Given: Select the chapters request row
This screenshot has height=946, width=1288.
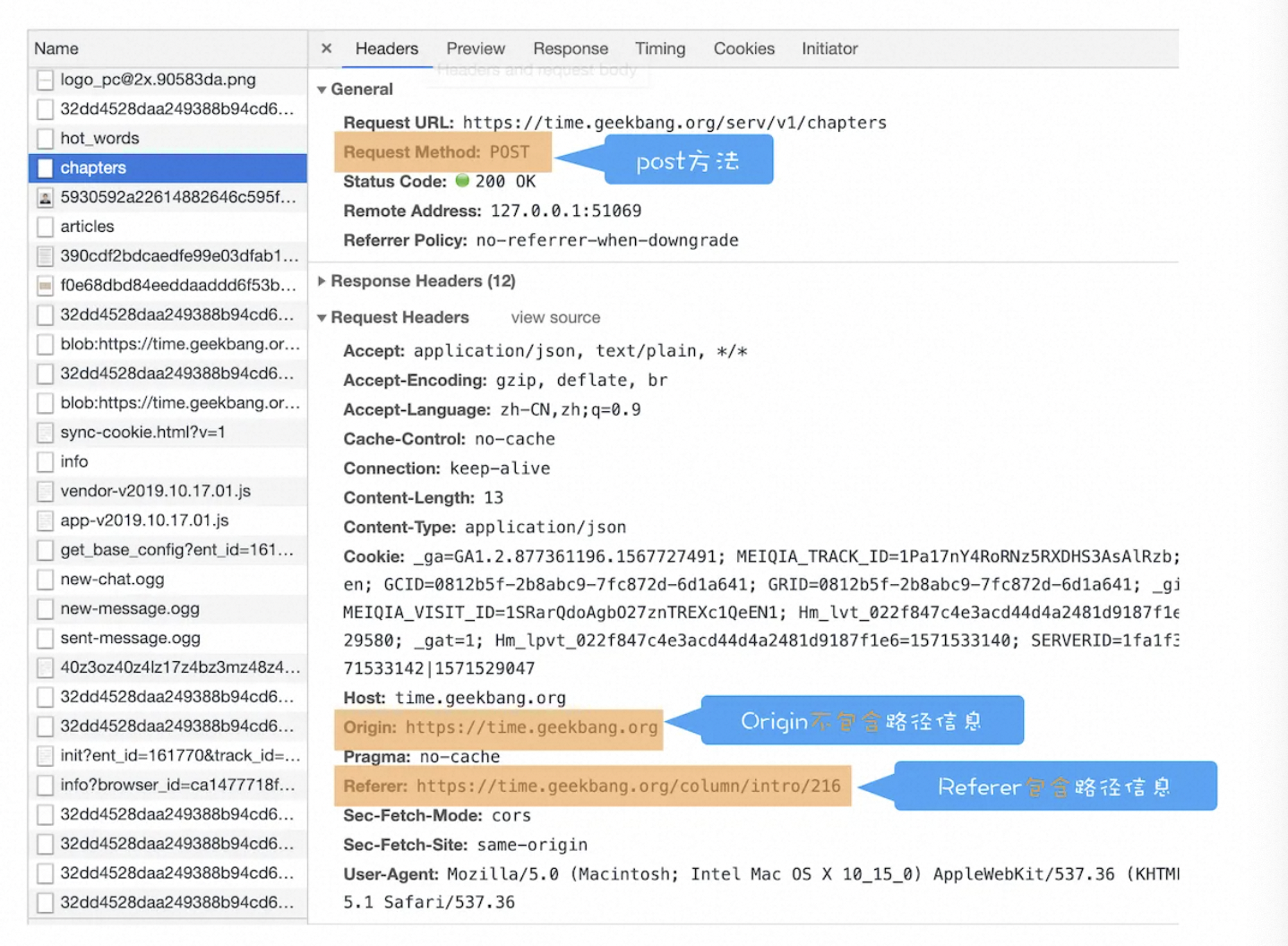Looking at the screenshot, I should click(167, 168).
